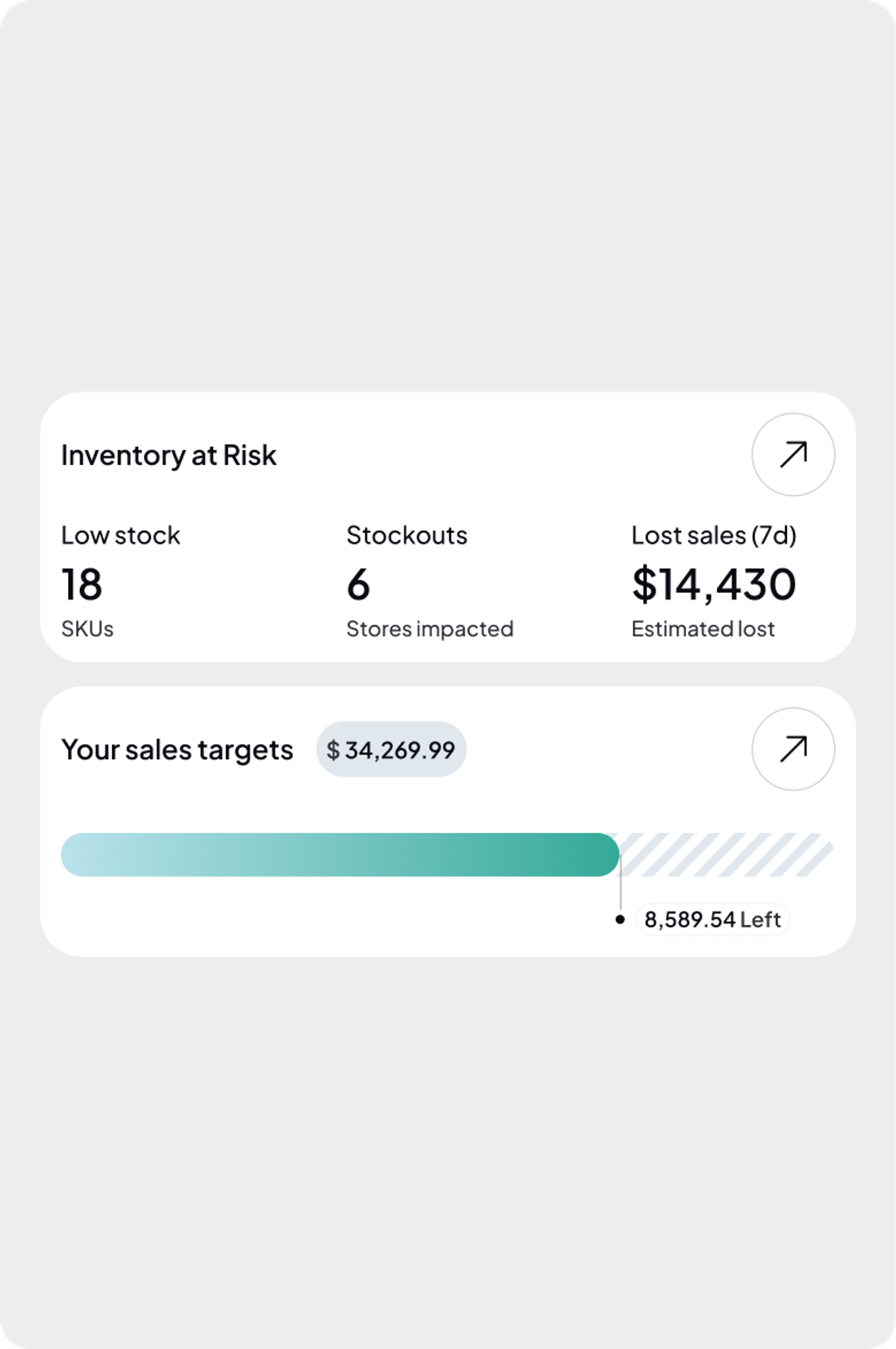Click the 8,589.54 Left tag
896x1349 pixels.
pyautogui.click(x=712, y=920)
